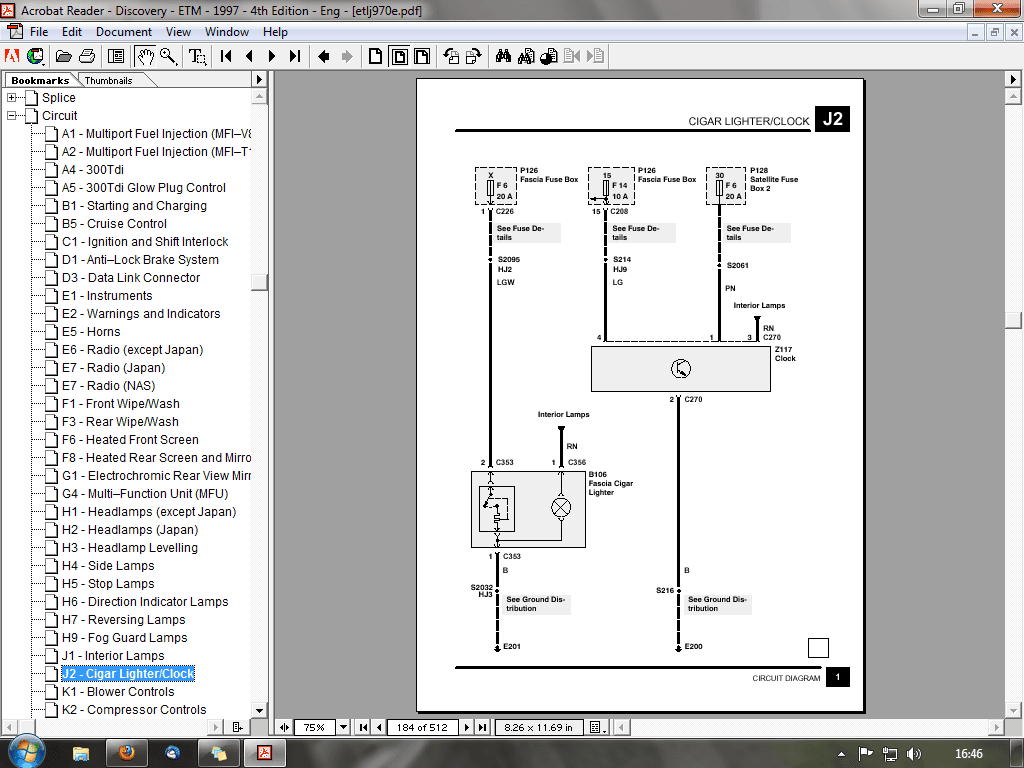Click the Adobe logo toolbar icon

(x=12, y=57)
